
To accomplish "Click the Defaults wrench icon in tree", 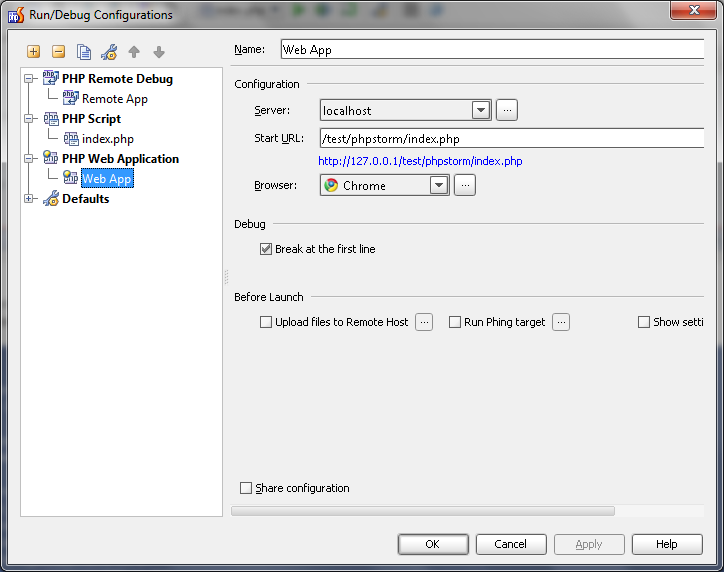I will [x=51, y=198].
